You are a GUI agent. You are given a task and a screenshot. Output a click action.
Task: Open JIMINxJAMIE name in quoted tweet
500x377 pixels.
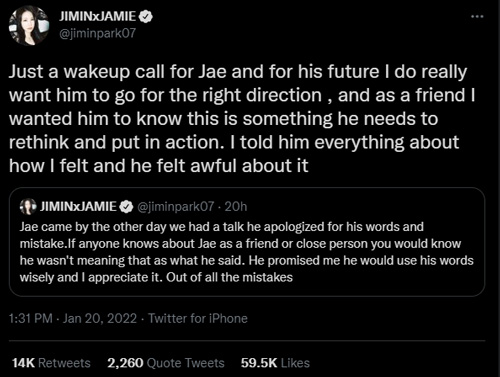click(78, 207)
